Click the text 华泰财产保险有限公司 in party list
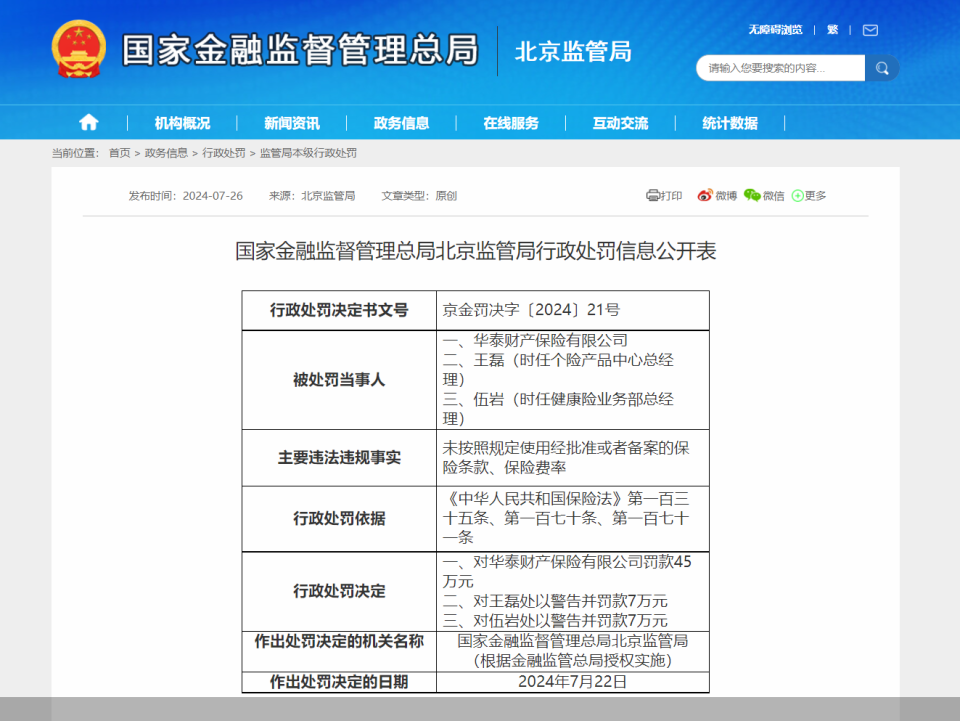 click(x=550, y=340)
